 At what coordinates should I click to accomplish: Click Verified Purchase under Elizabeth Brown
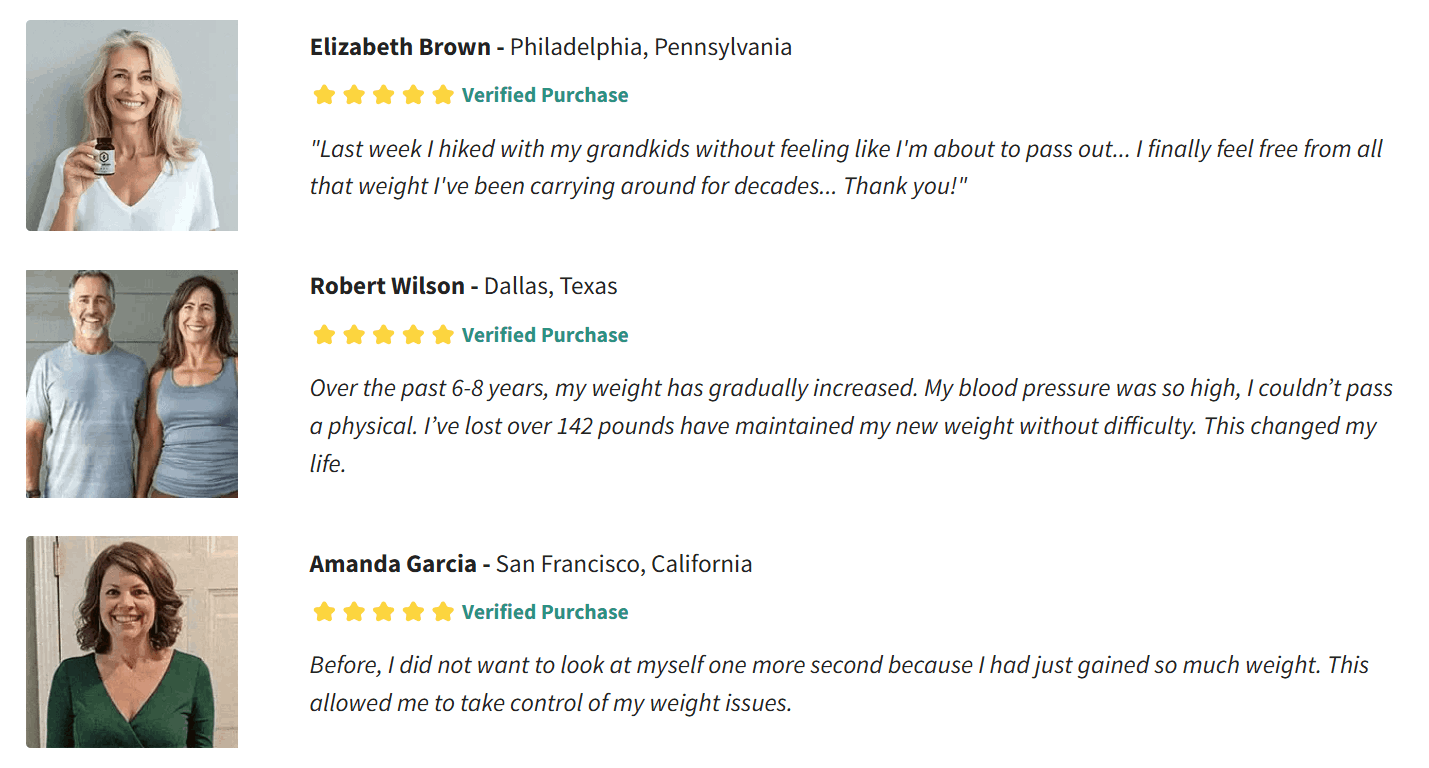545,96
